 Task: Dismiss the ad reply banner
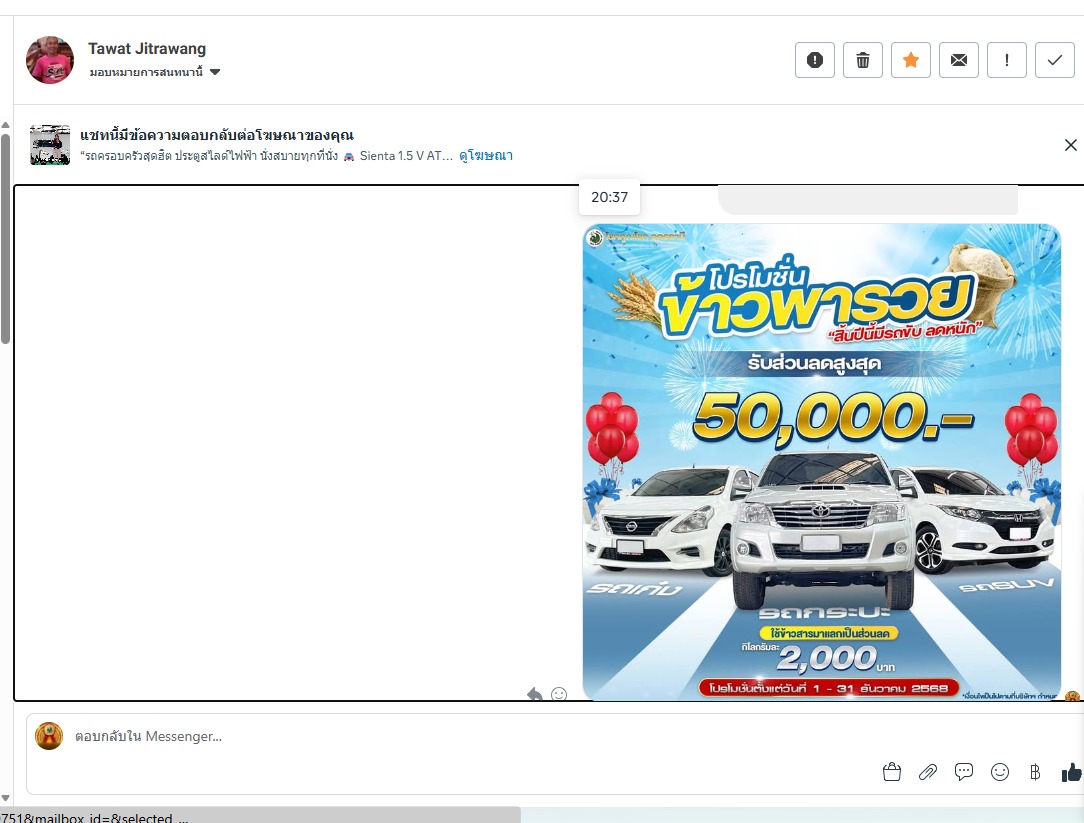[x=1070, y=145]
